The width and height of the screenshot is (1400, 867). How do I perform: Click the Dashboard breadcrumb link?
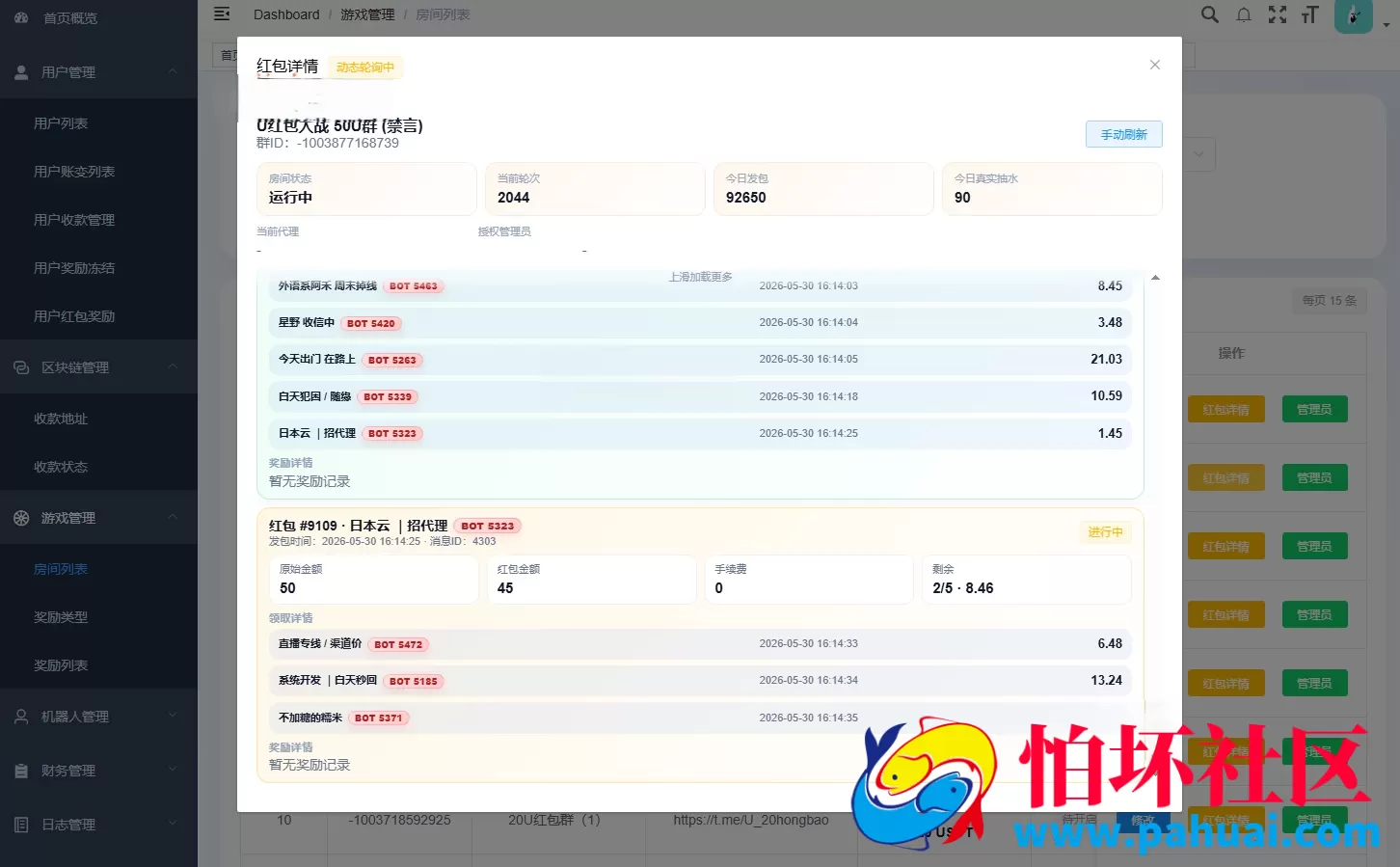[x=286, y=14]
